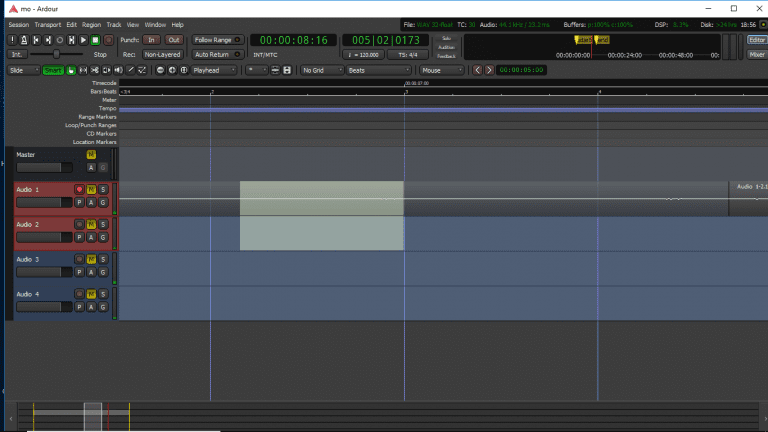This screenshot has height=432, width=768.
Task: Enable solo on Audio 2 track
Action: (103, 224)
